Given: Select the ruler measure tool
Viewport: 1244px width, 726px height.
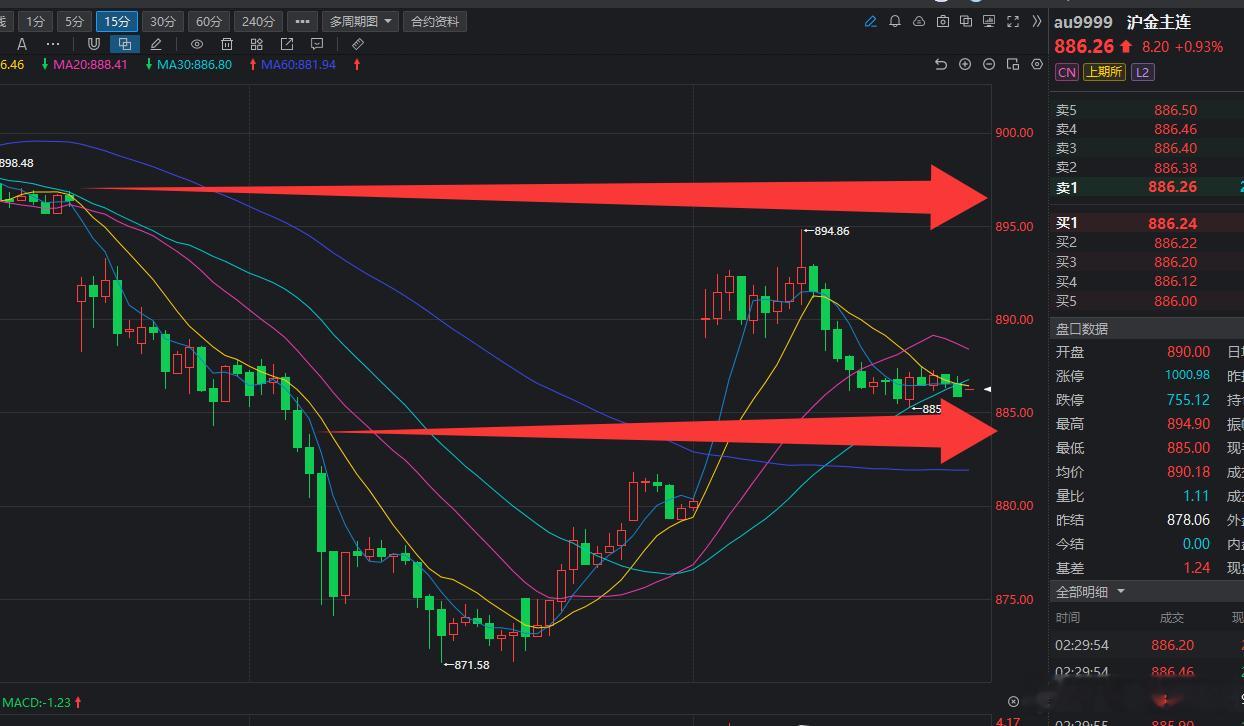Looking at the screenshot, I should click(358, 44).
